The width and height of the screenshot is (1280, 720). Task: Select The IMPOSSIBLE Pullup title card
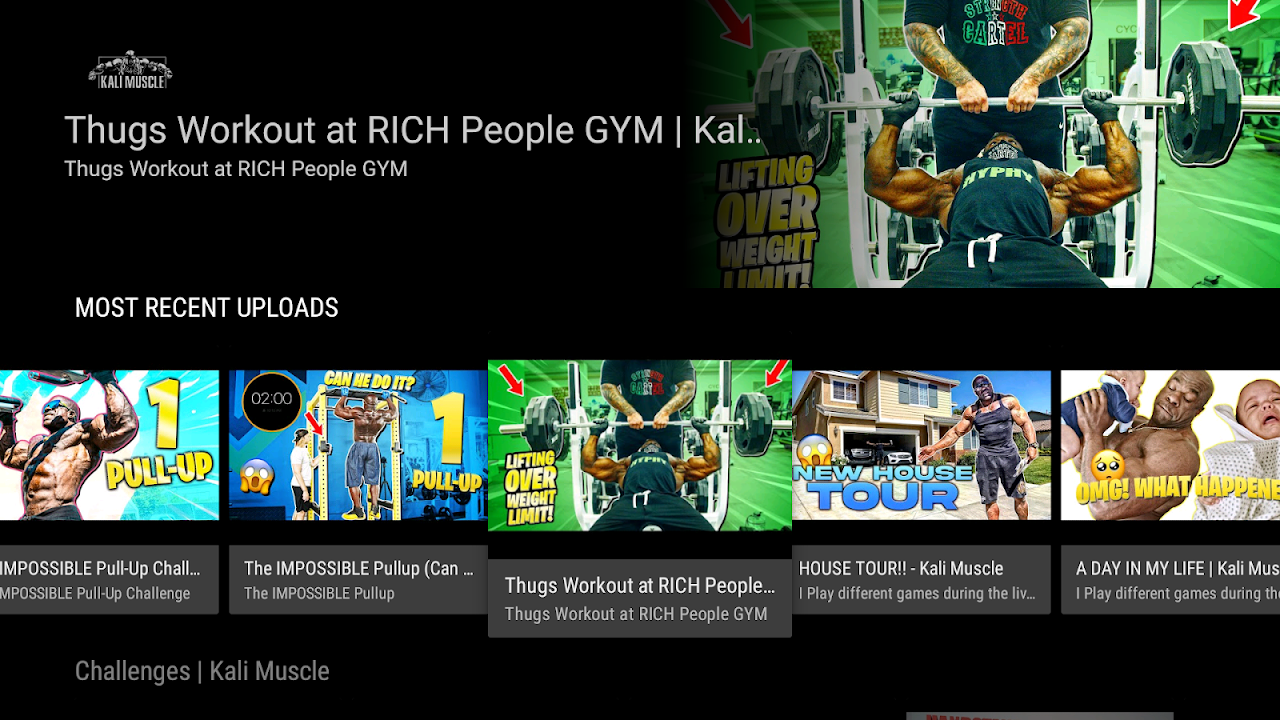click(358, 579)
